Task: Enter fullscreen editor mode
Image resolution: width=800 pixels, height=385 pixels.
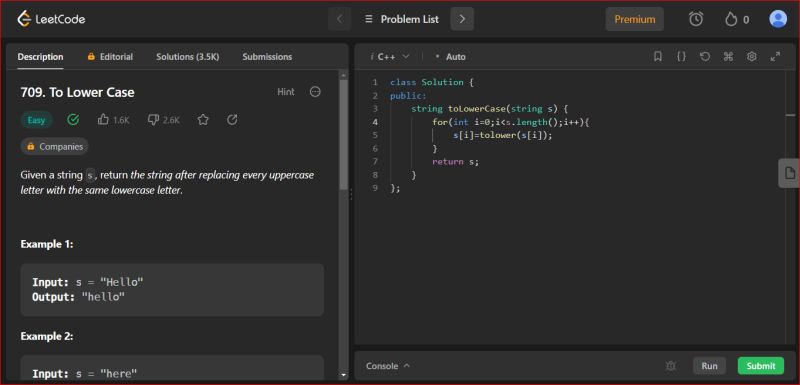Action: point(775,57)
